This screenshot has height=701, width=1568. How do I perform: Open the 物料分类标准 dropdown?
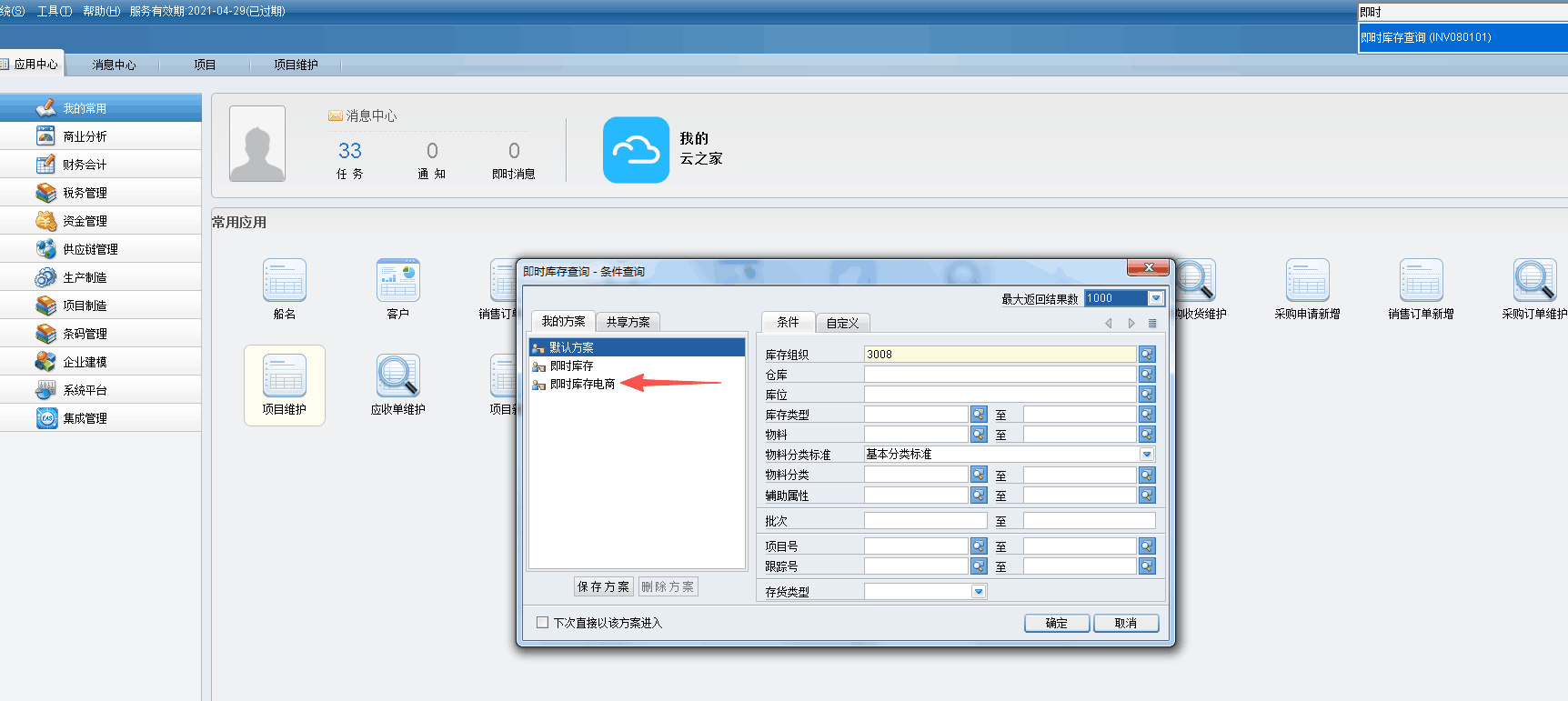pos(1147,454)
